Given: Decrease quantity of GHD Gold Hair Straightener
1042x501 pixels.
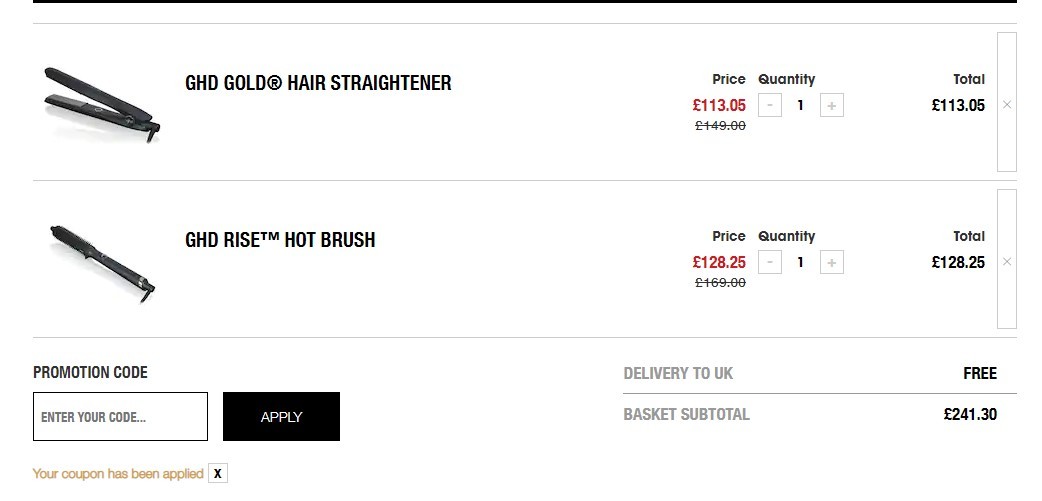Looking at the screenshot, I should 770,105.
